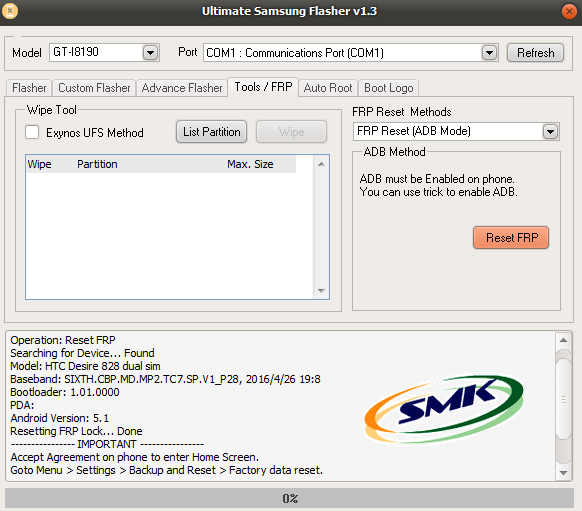Click the 'FRP Reset Methods' label
582x511 pixels.
coord(402,112)
